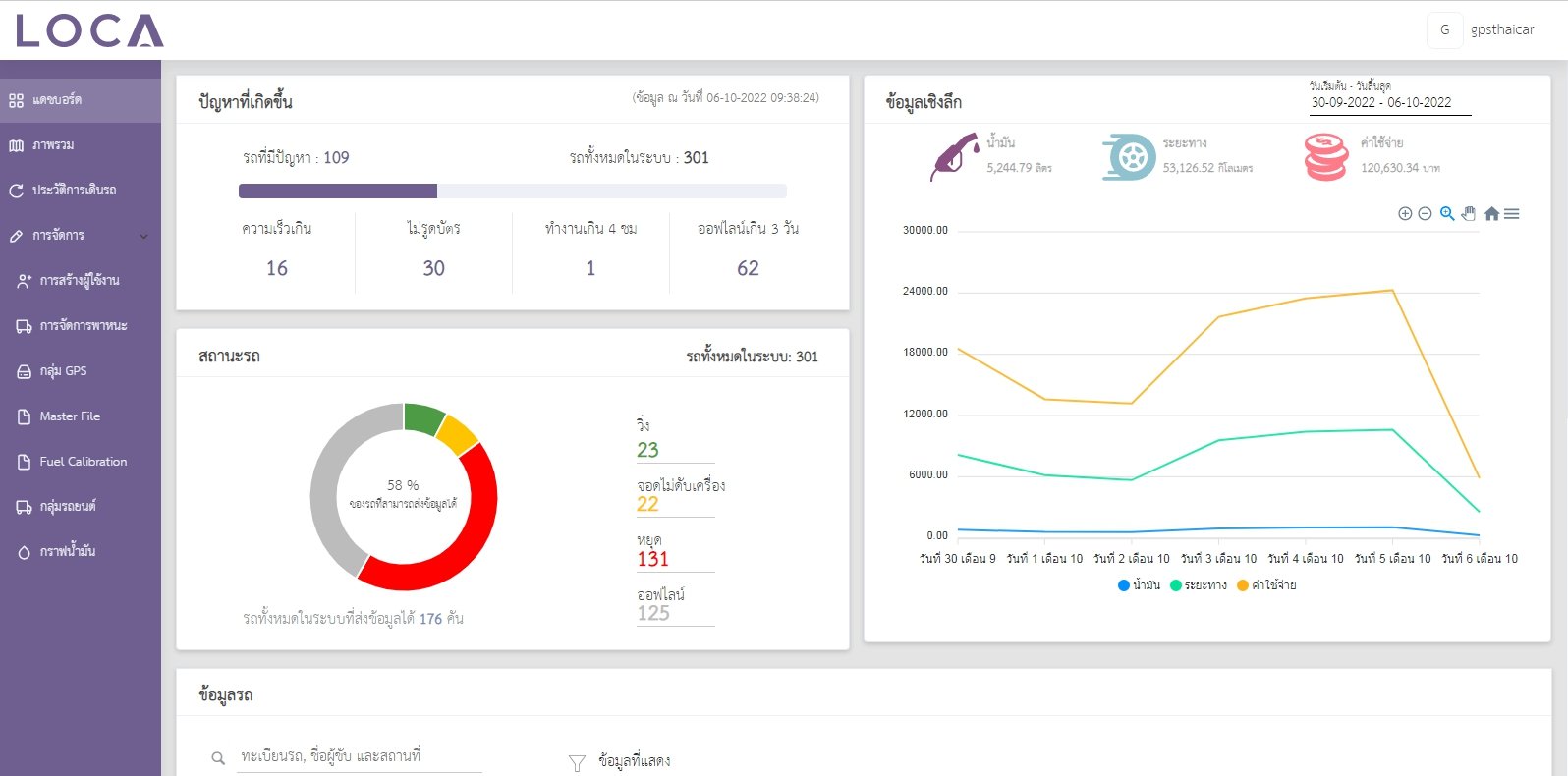1568x776 pixels.
Task: Click the ออฟไลน์เกิน 3 วัน count 62
Action: point(748,268)
